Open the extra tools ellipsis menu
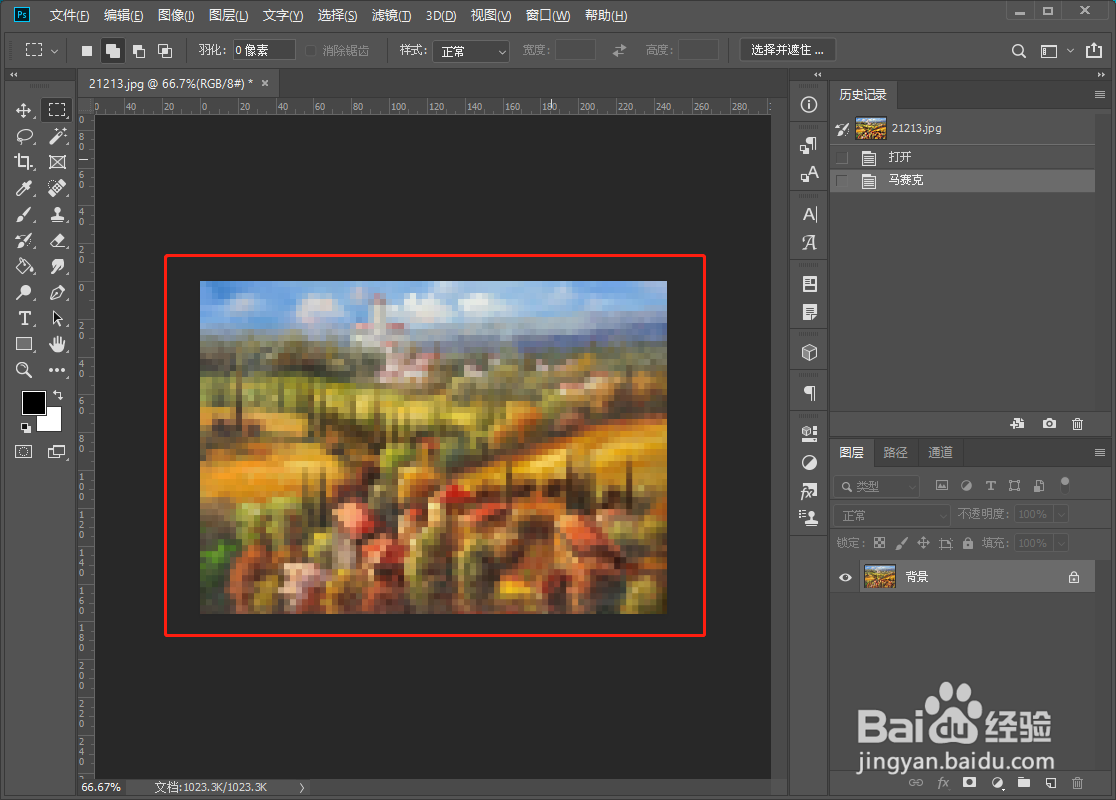The width and height of the screenshot is (1116, 800). [x=57, y=370]
